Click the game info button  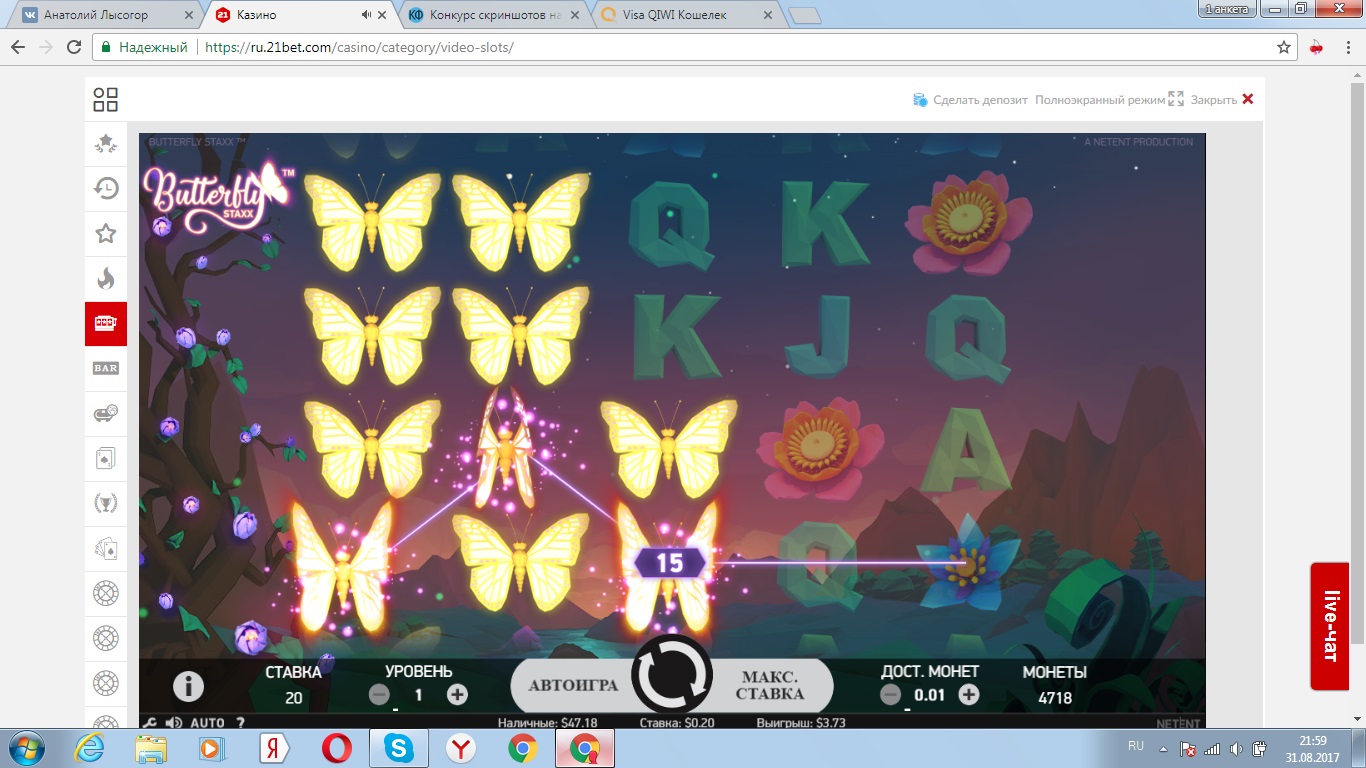188,686
